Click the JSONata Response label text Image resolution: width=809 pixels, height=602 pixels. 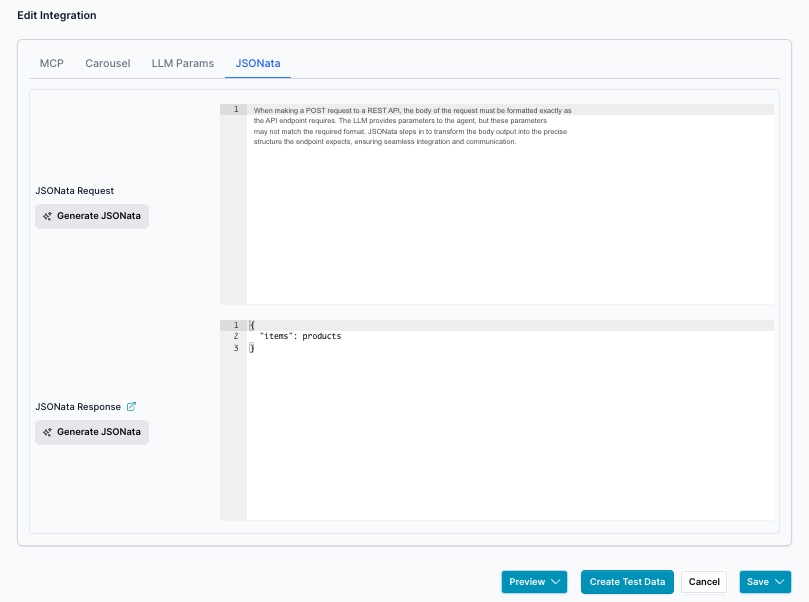[78, 407]
